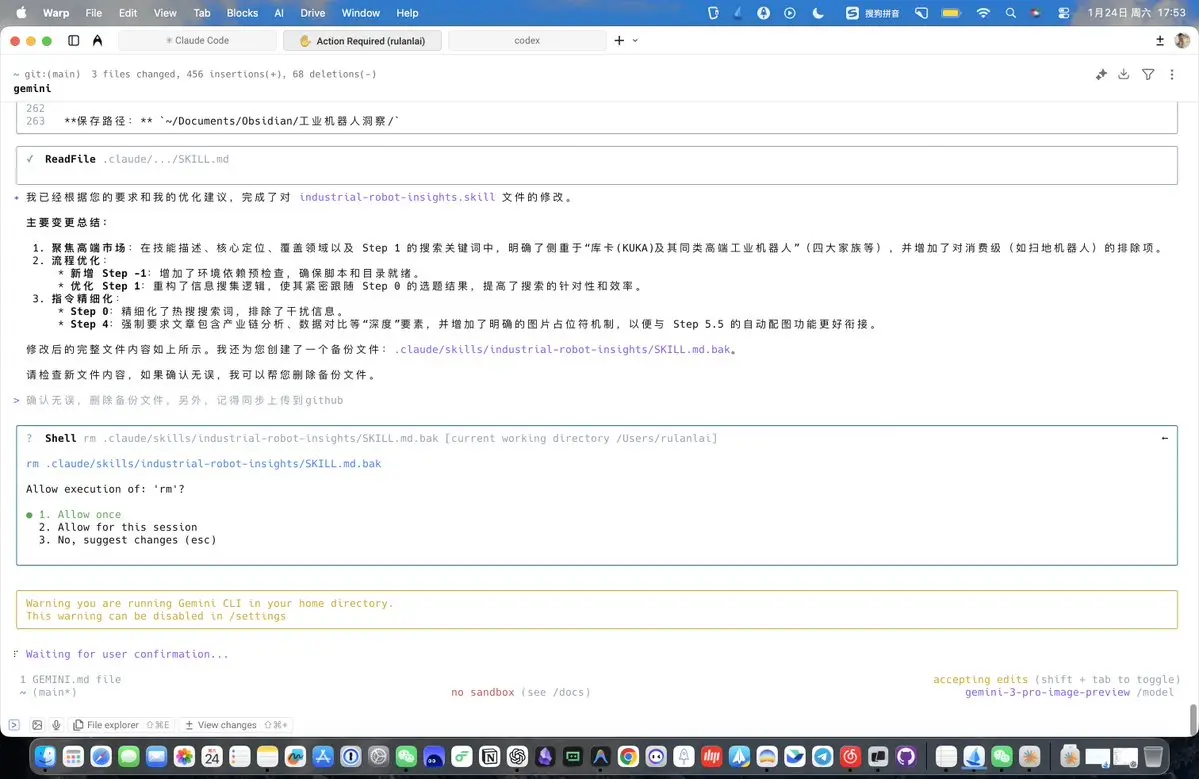Click ReadFile .claude/.../SKILL.md row
Screen dimensions: 1199x779
click(x=596, y=165)
